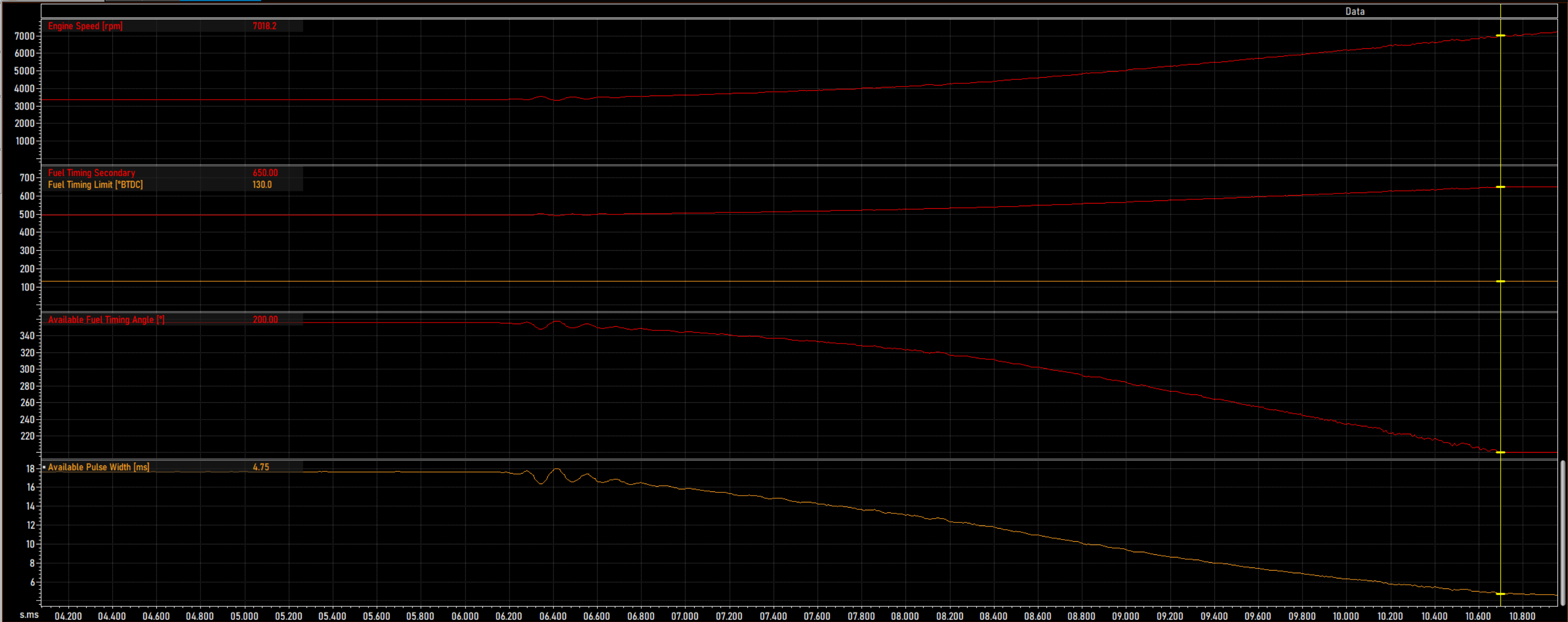Click the Available Fuel Timing Angle value 200.00
Screen dimensions: 1568x622
[x=265, y=320]
